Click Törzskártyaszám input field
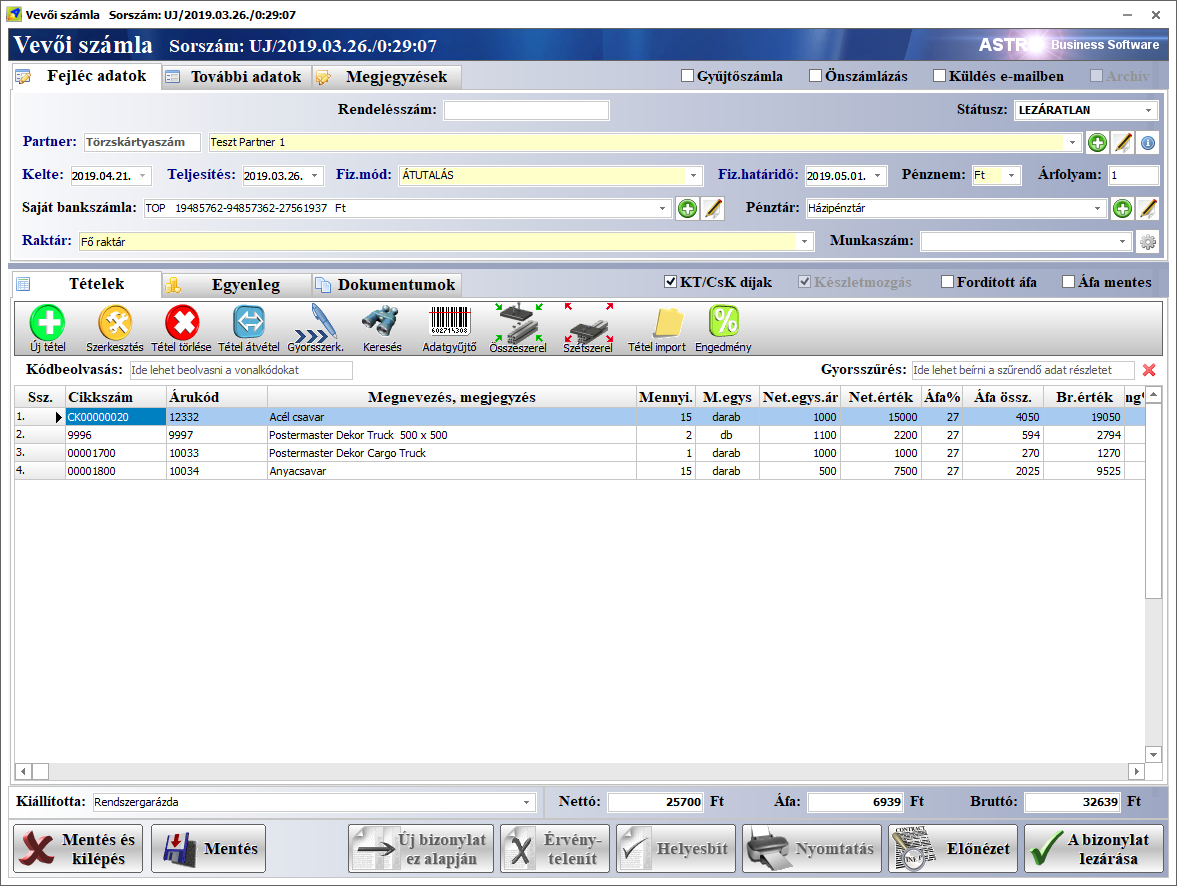The height and width of the screenshot is (886, 1177). (142, 143)
